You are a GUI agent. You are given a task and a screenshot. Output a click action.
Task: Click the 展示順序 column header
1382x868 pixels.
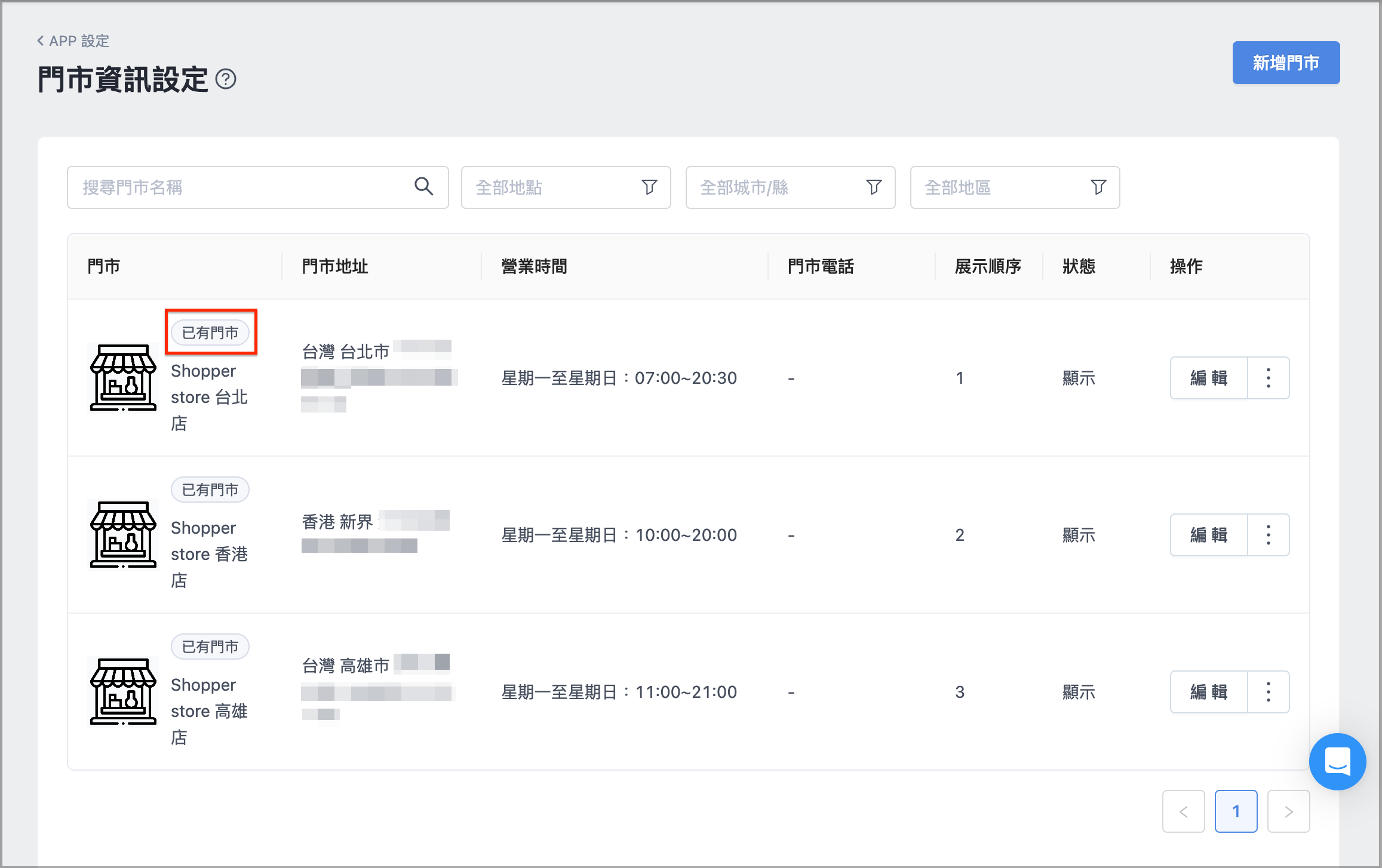pos(988,266)
